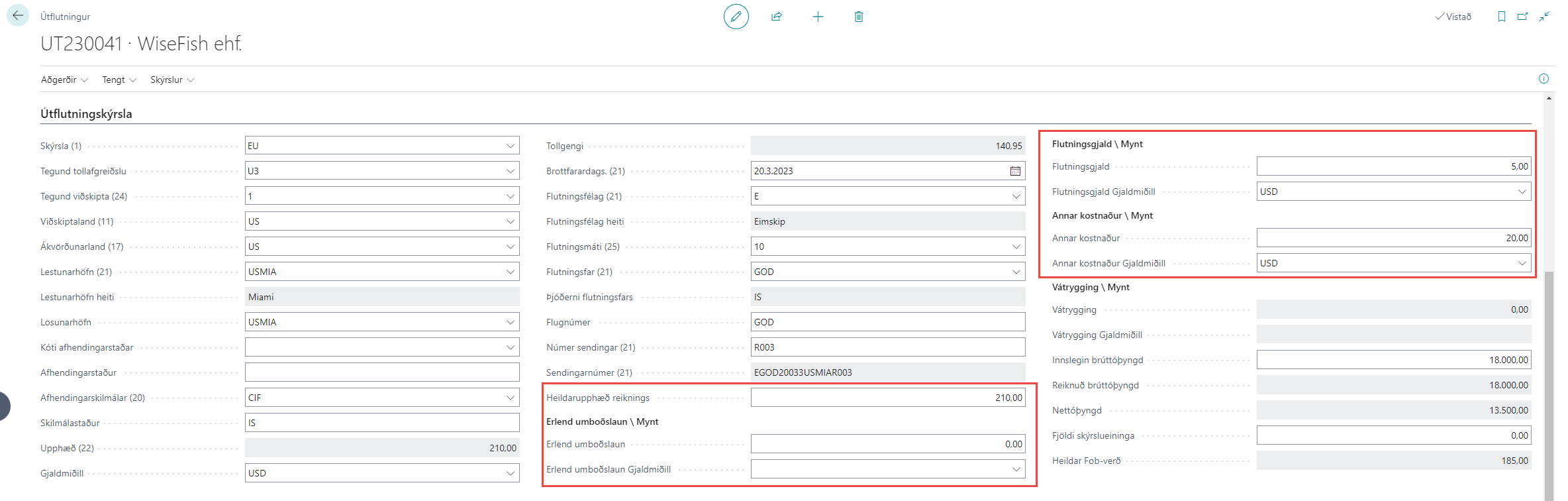The height and width of the screenshot is (501, 1568).
Task: Open the Afhendingarskilmálar (20) dropdown
Action: point(510,398)
